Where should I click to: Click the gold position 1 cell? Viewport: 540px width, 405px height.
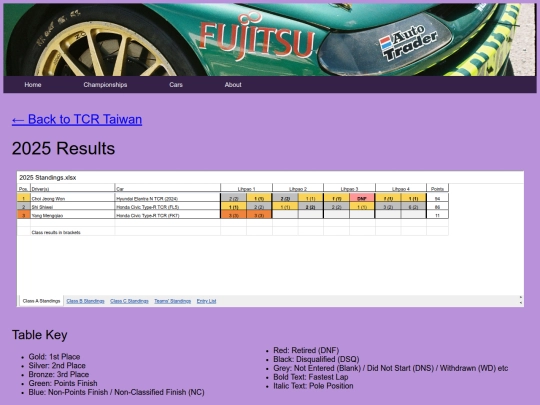coord(23,198)
